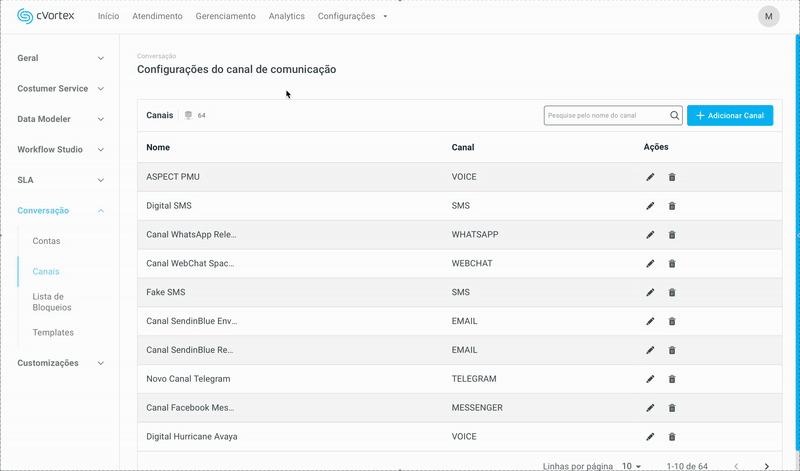Open the Atendimento nav item
Image resolution: width=800 pixels, height=471 pixels.
click(x=157, y=16)
